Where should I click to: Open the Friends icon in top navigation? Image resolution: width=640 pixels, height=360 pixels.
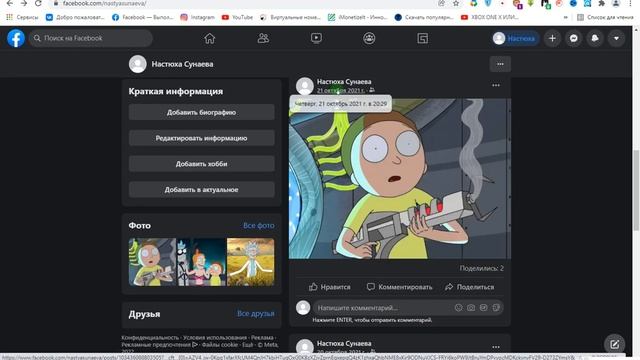(263, 38)
